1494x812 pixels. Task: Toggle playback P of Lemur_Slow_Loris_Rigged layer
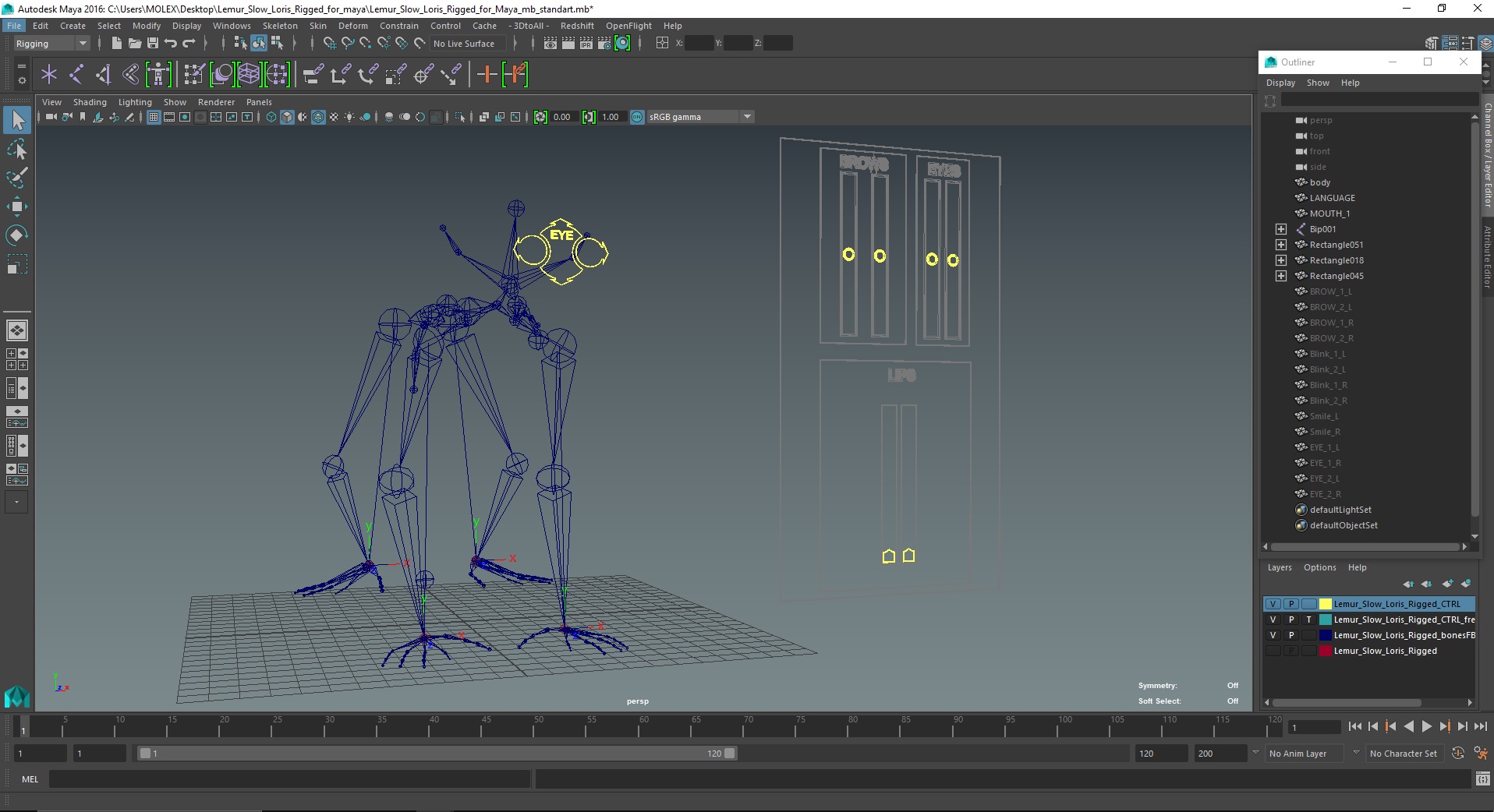(1291, 651)
